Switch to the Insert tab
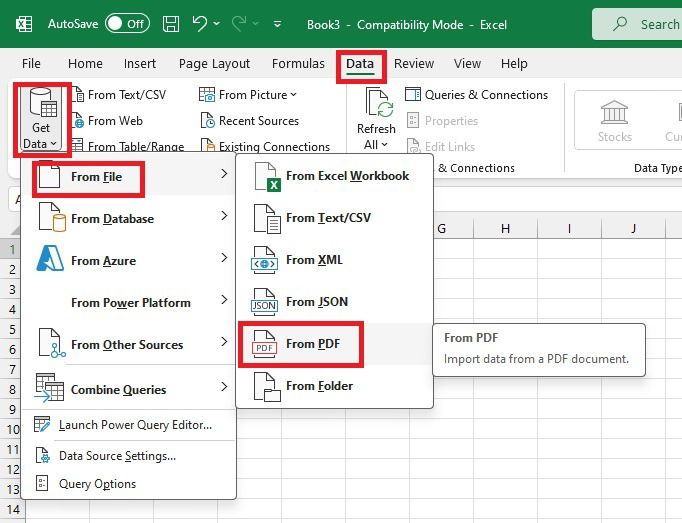Viewport: 682px width, 523px height. point(140,64)
